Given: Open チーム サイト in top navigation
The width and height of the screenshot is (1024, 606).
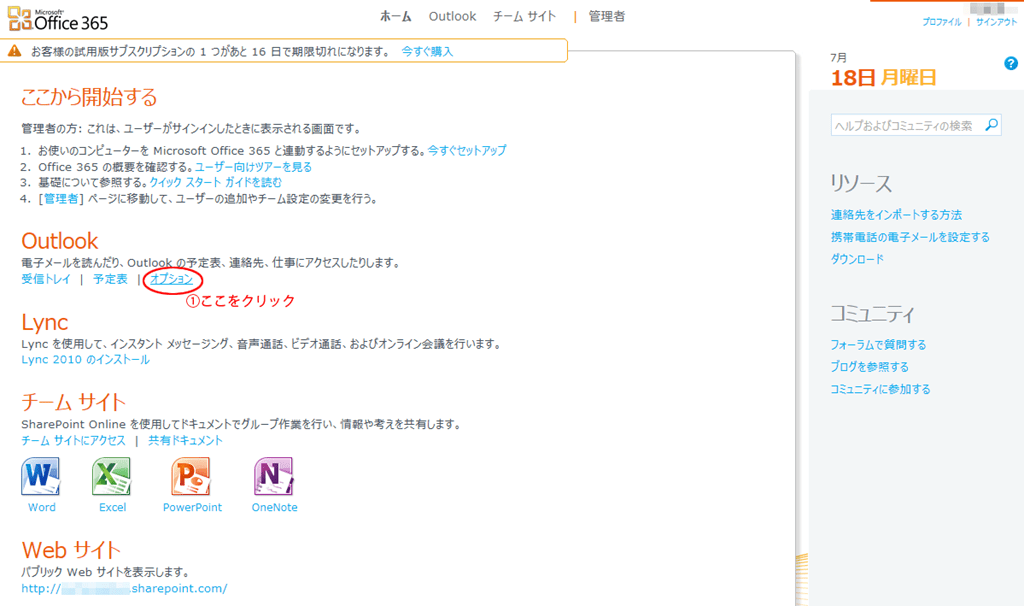Looking at the screenshot, I should (524, 16).
